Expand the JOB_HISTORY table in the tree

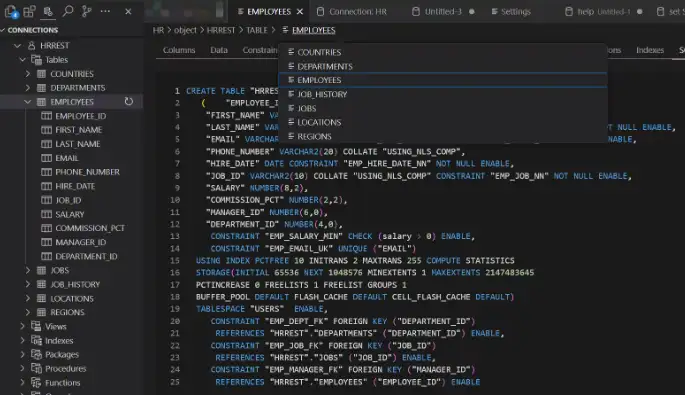(x=28, y=284)
